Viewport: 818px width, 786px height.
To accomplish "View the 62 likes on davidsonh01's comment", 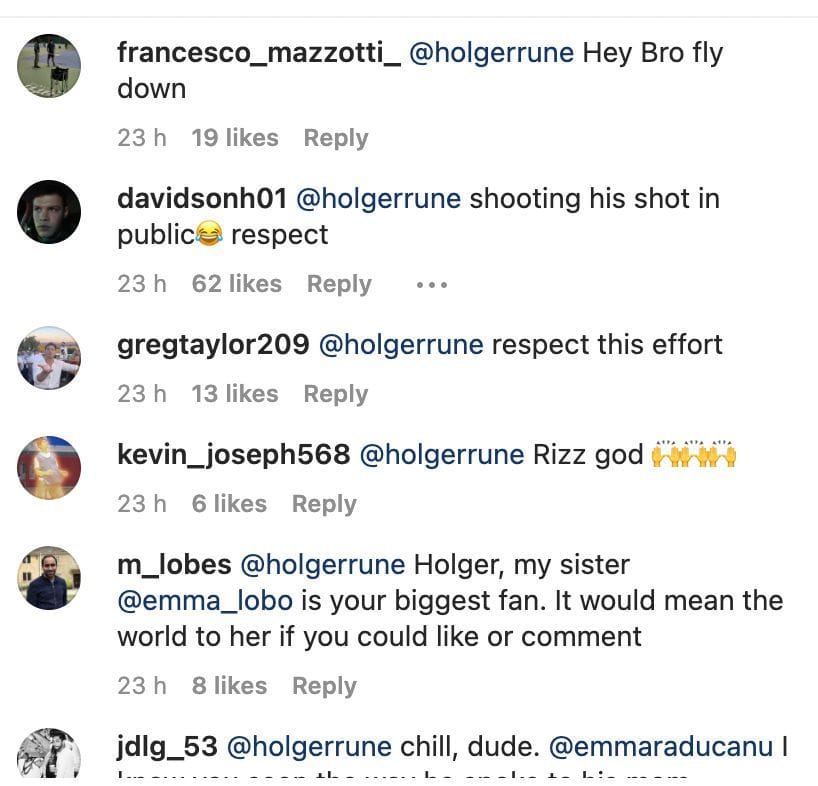I will coord(236,284).
